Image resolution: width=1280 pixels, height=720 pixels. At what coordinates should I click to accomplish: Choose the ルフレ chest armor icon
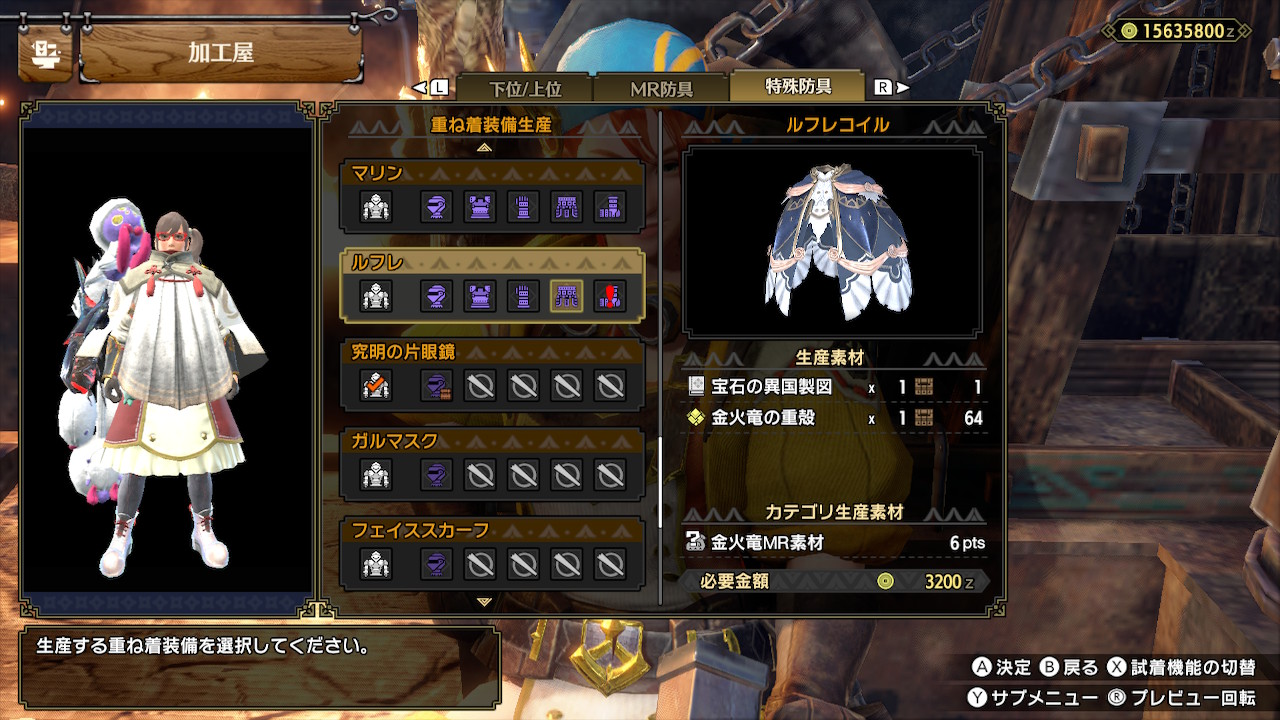pos(480,296)
